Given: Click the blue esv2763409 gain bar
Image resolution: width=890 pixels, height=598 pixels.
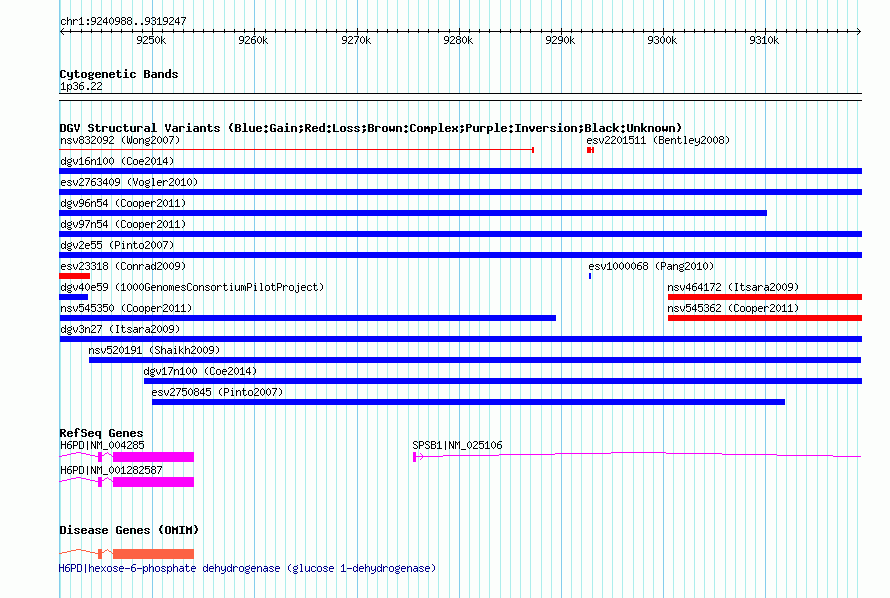Looking at the screenshot, I should [x=461, y=192].
